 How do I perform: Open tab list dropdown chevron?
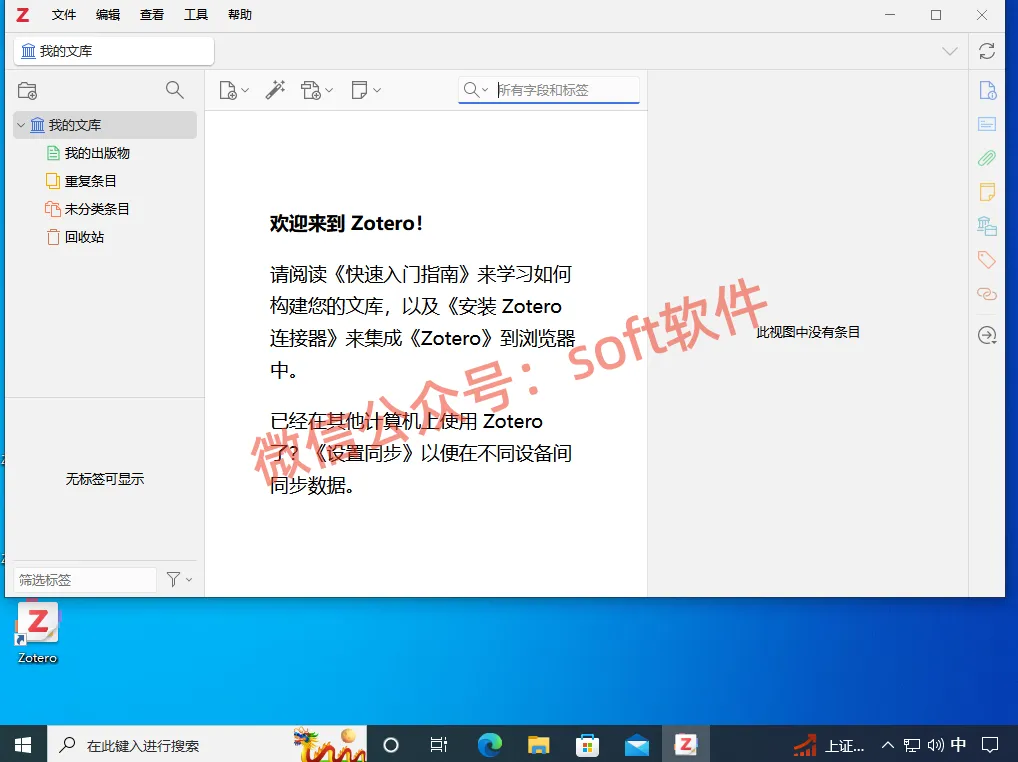pos(949,51)
